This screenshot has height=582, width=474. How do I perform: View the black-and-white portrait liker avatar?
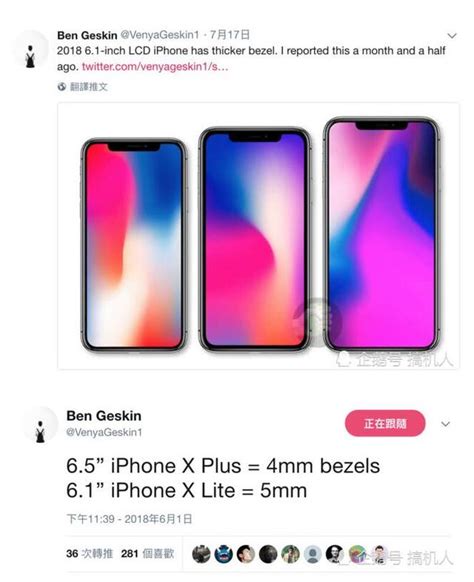point(335,554)
